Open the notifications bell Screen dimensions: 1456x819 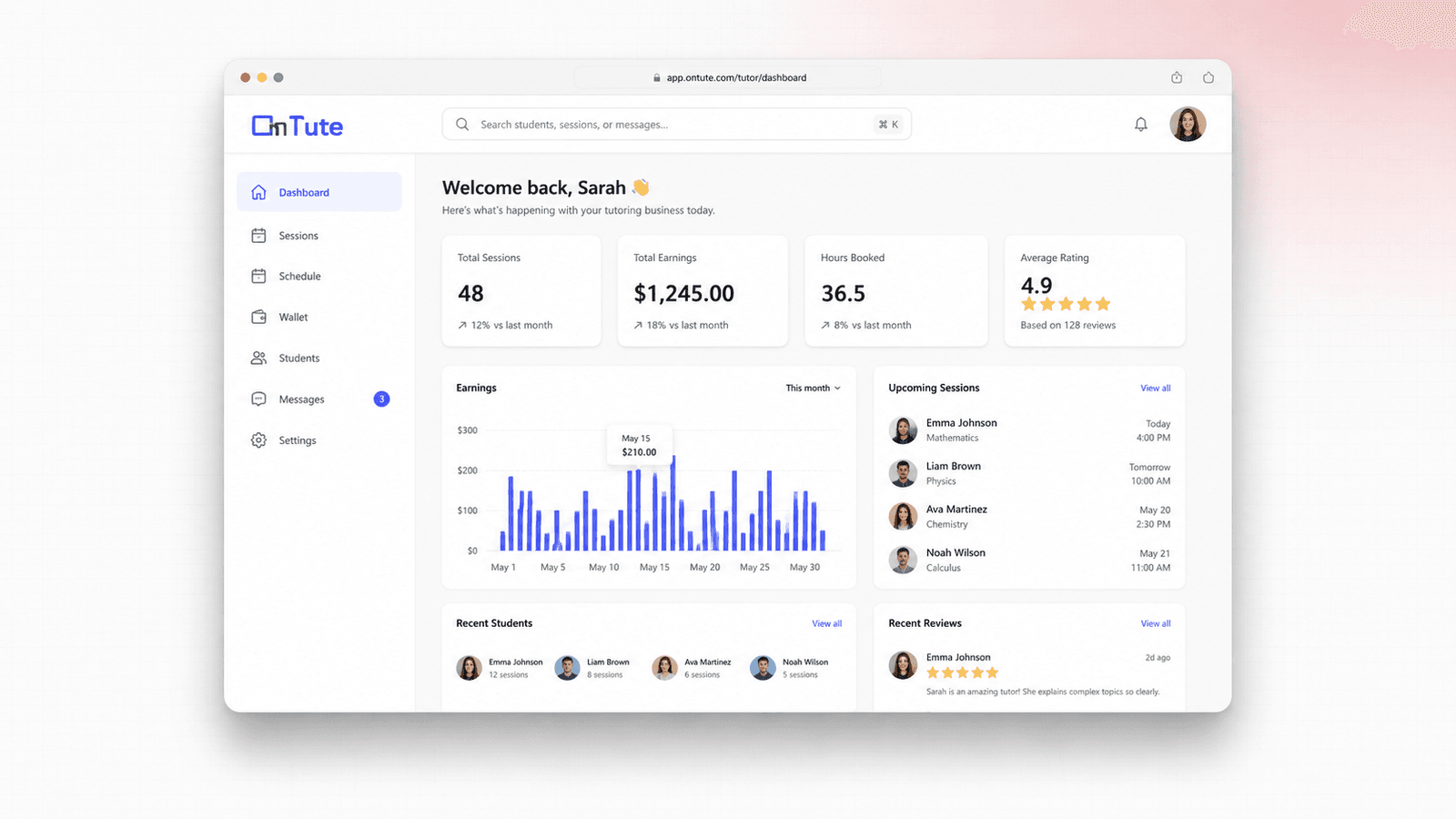pyautogui.click(x=1140, y=125)
